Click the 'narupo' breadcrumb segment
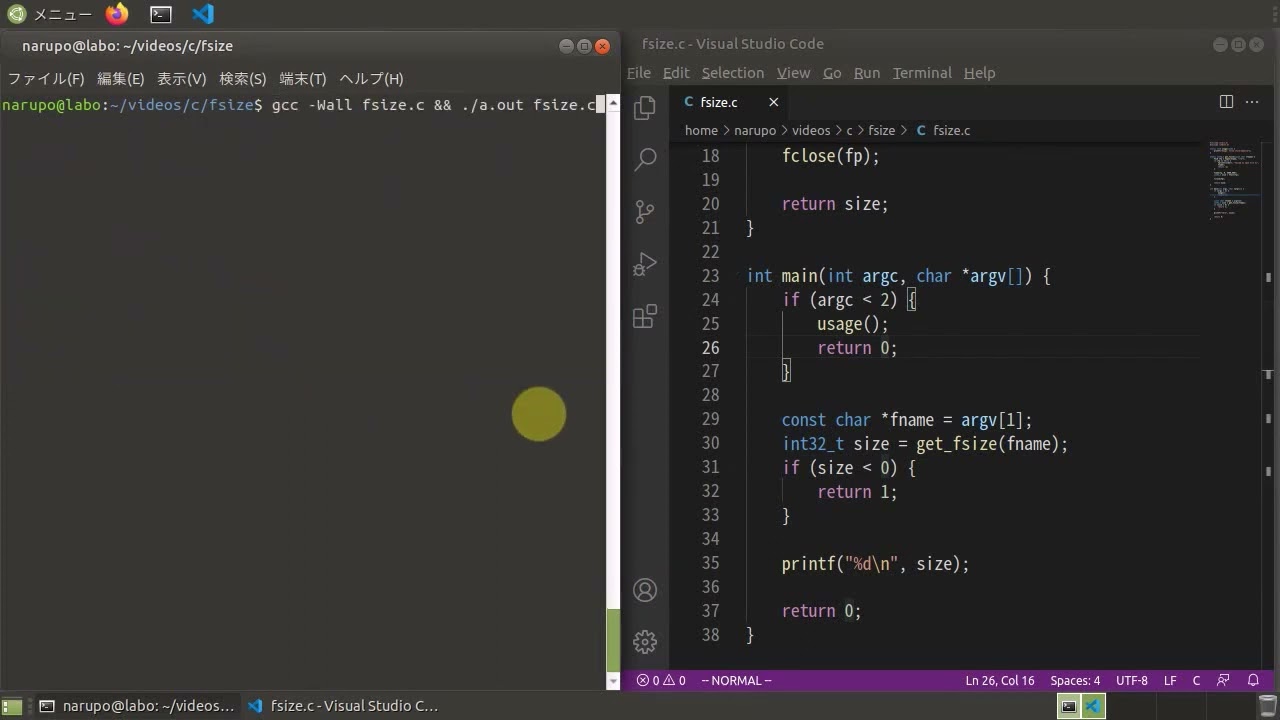 click(755, 131)
